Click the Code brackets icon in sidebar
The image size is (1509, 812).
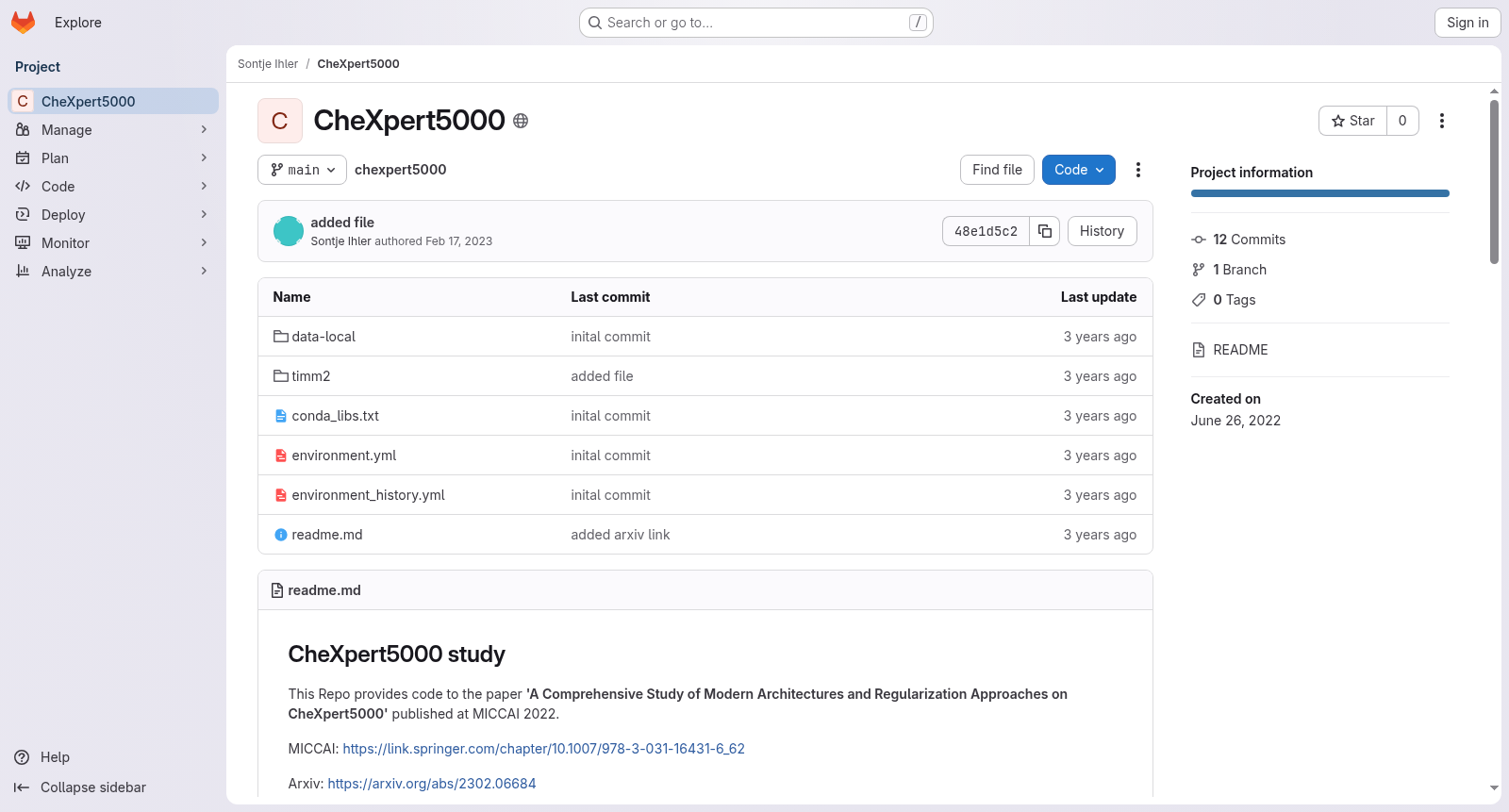pos(23,187)
